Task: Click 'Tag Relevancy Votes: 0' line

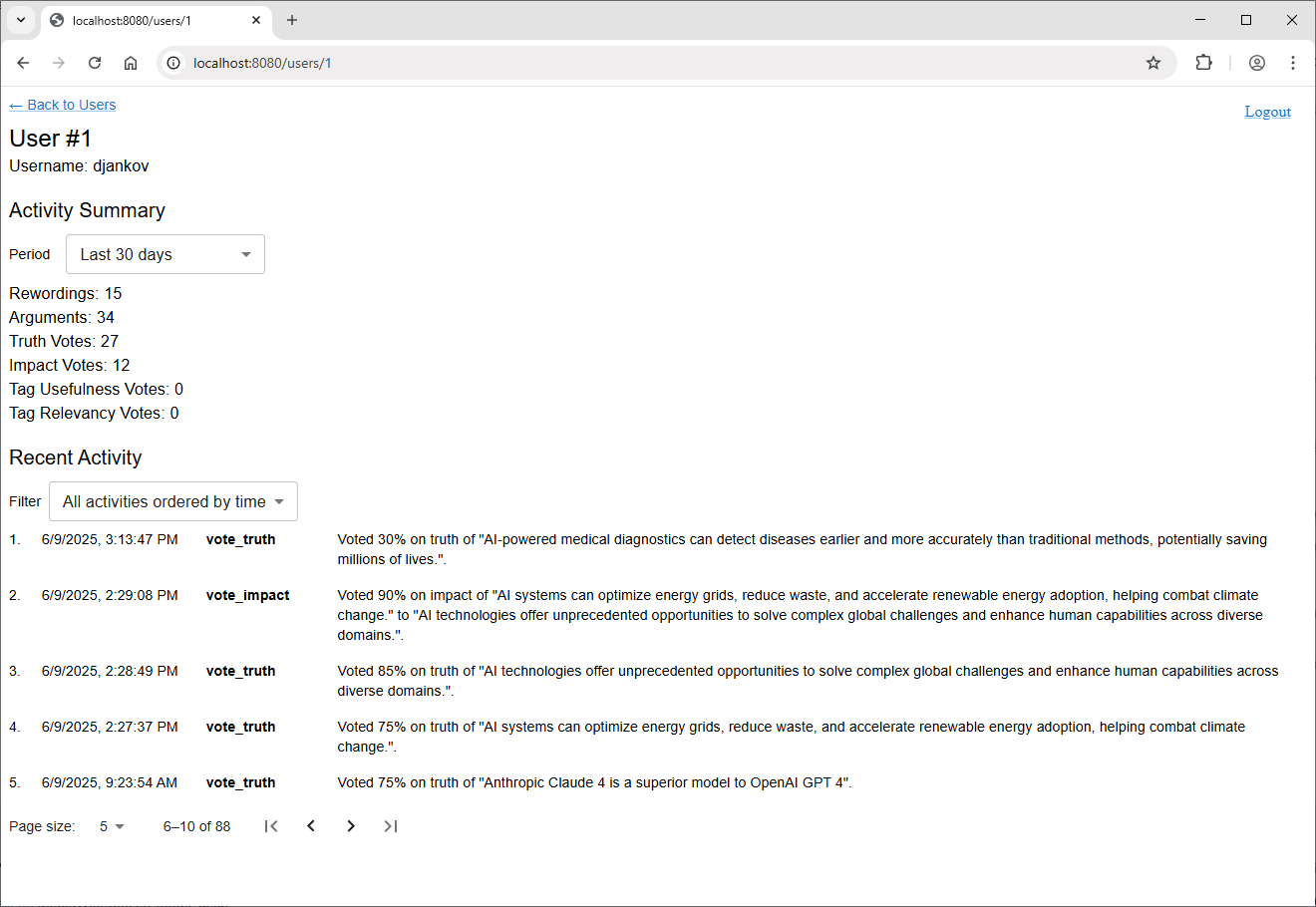Action: (x=94, y=413)
